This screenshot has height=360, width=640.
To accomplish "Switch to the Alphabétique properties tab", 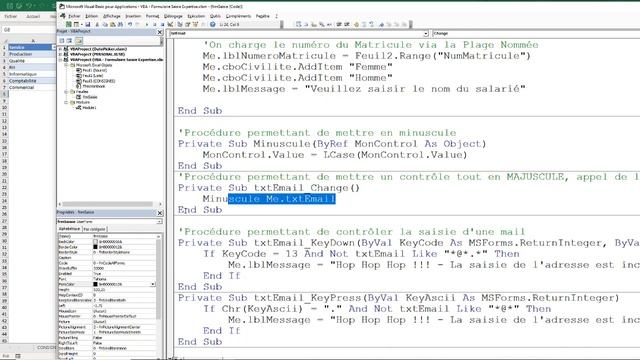I will tap(69, 229).
